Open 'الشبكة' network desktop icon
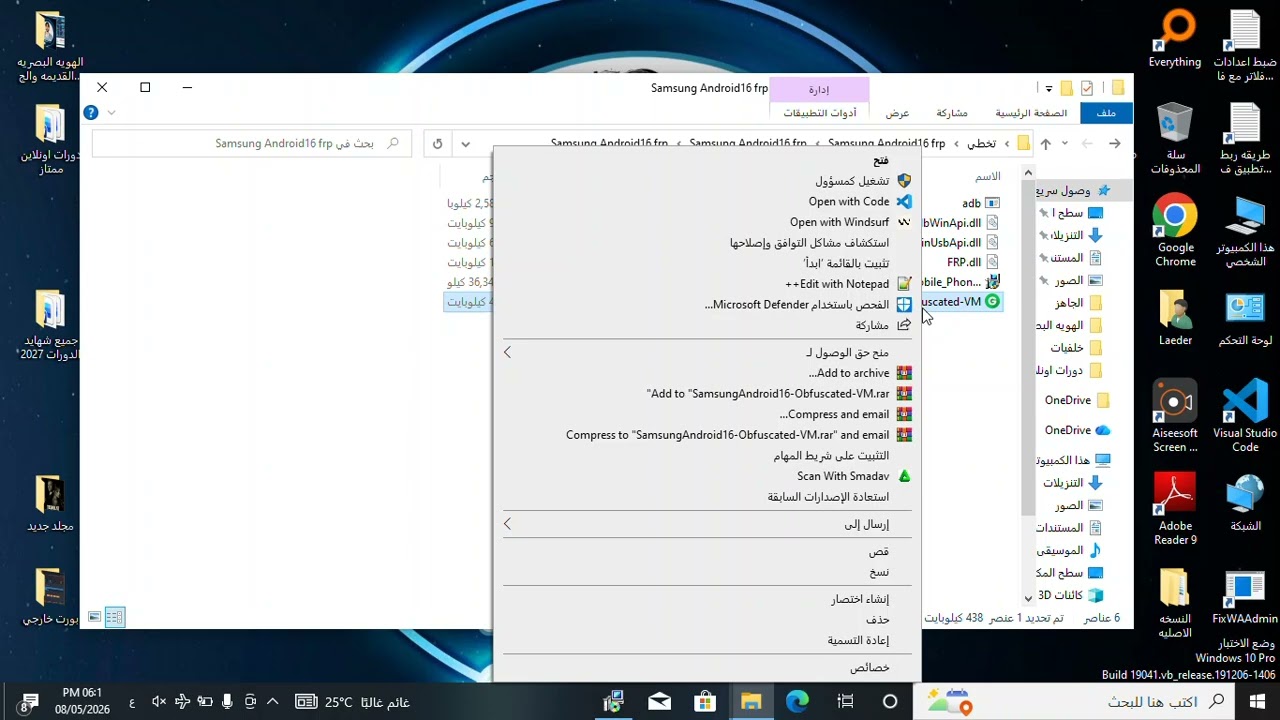This screenshot has height=720, width=1280. click(1245, 504)
